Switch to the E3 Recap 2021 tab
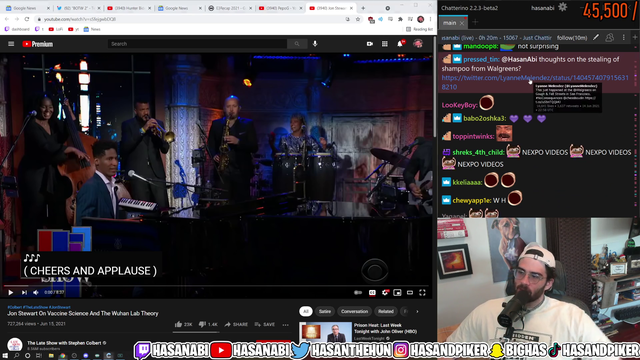The width and height of the screenshot is (640, 360). (x=229, y=8)
